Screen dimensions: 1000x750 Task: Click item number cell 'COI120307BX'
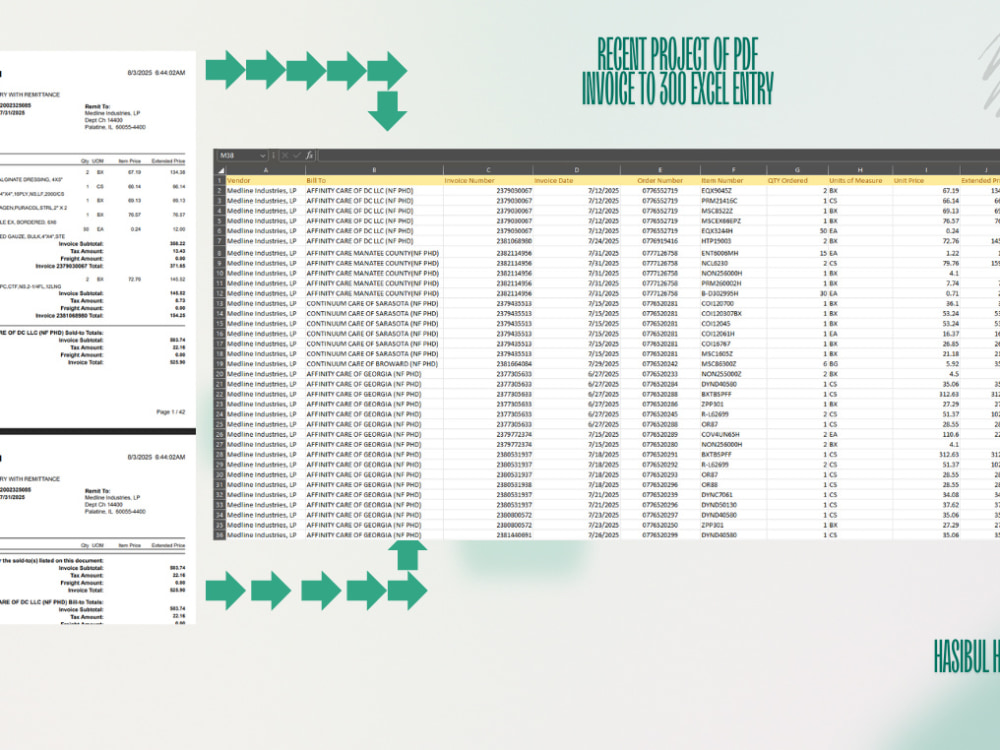(x=733, y=313)
